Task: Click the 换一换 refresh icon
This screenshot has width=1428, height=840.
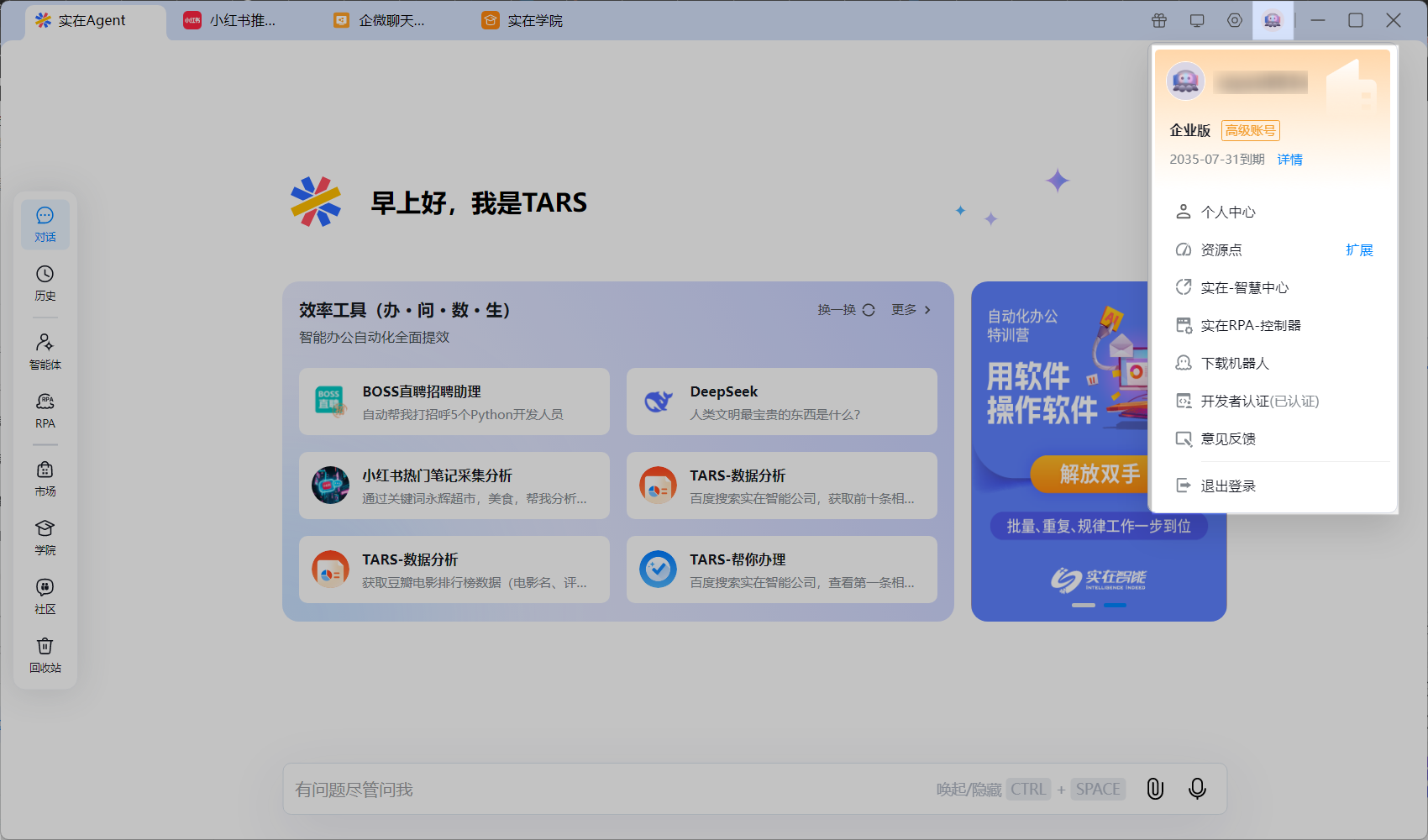Action: coord(869,310)
